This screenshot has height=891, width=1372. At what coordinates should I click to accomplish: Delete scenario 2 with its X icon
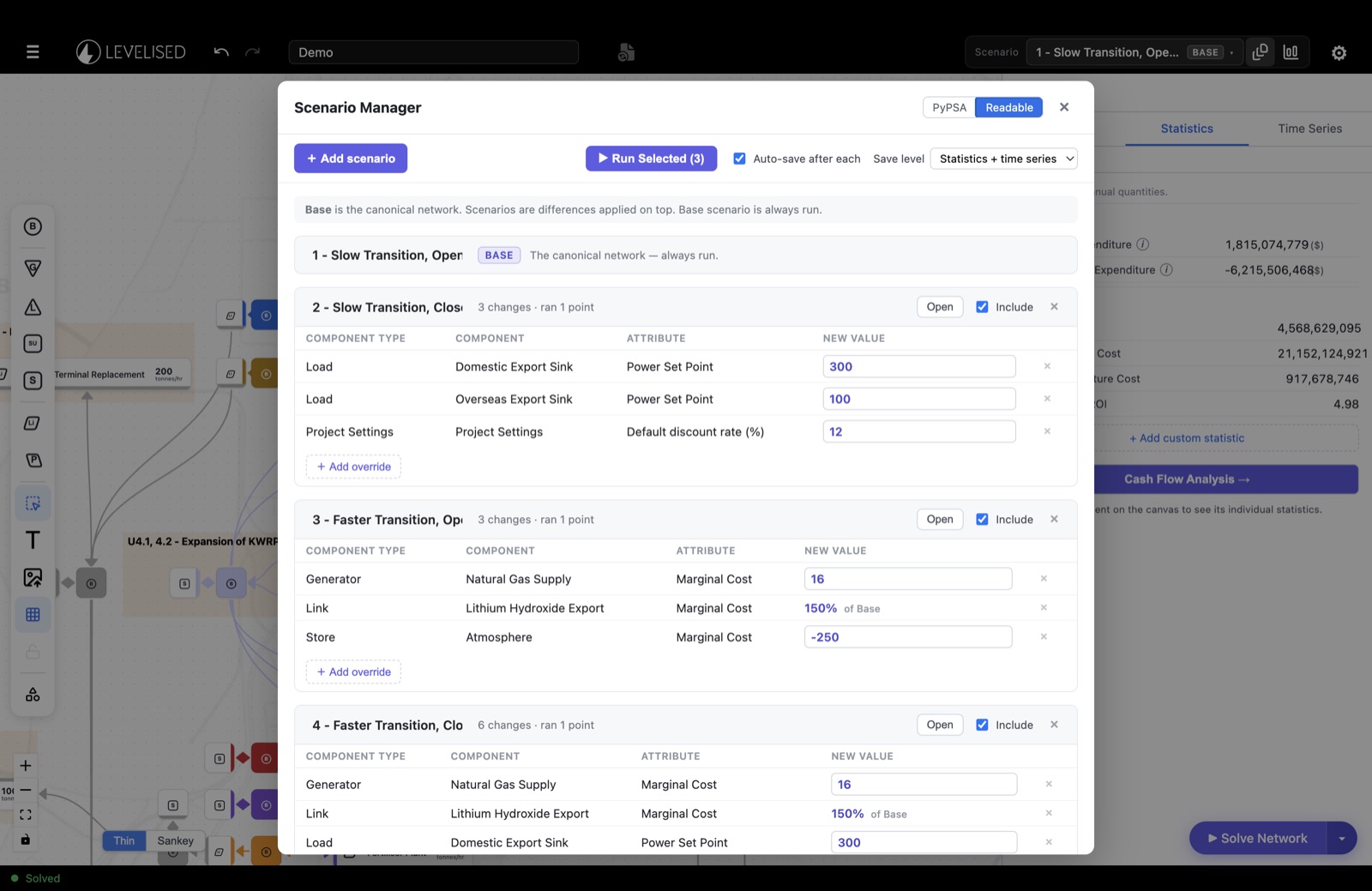1055,307
